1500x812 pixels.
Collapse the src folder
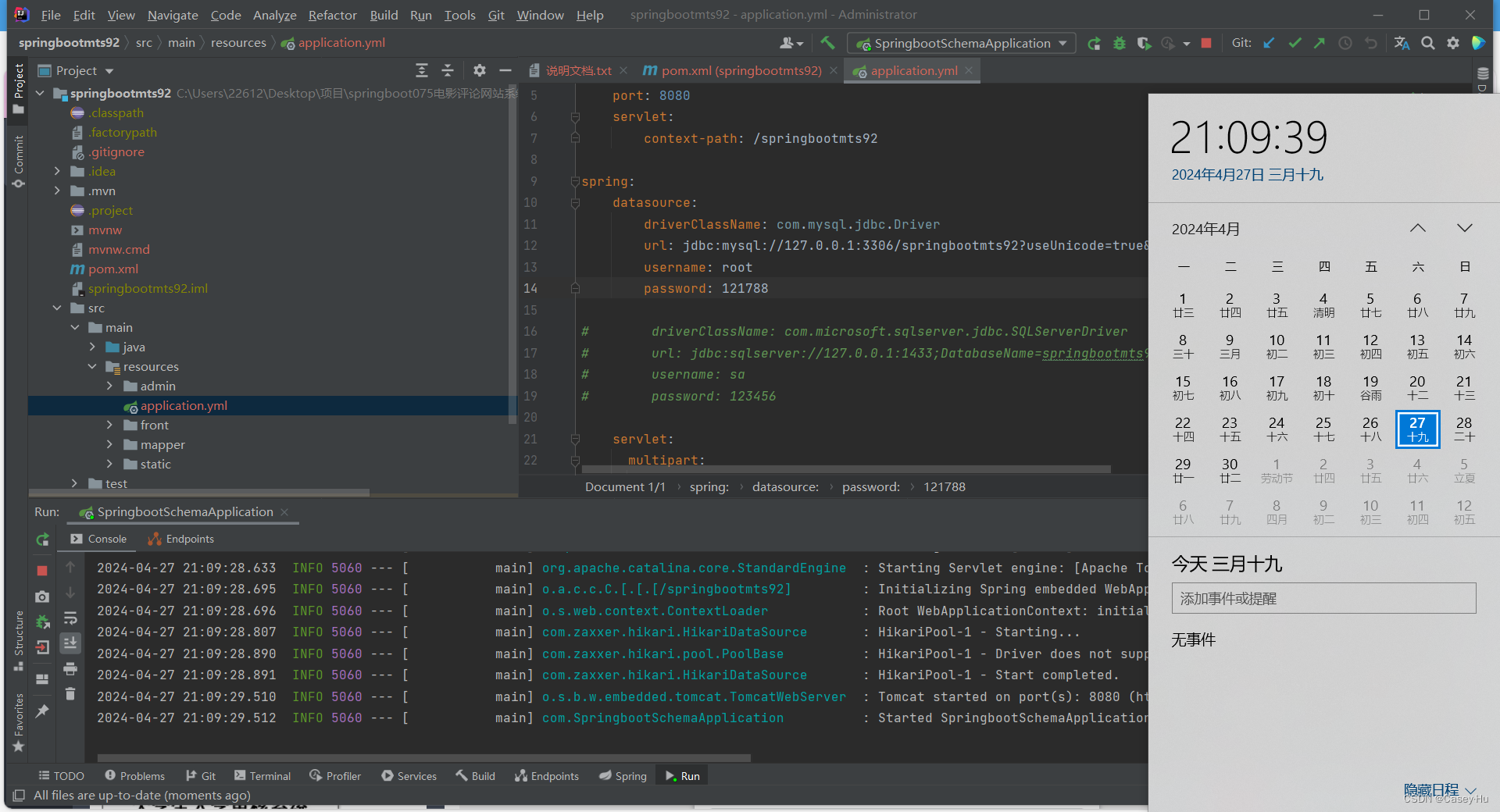57,308
